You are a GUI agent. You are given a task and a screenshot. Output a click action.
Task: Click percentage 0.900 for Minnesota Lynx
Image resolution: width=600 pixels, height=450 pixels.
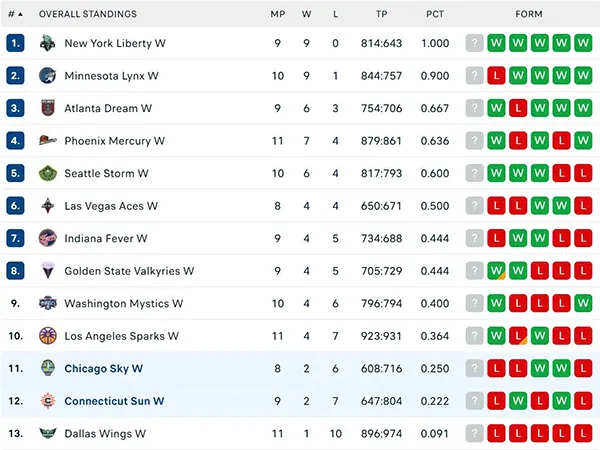tap(435, 76)
